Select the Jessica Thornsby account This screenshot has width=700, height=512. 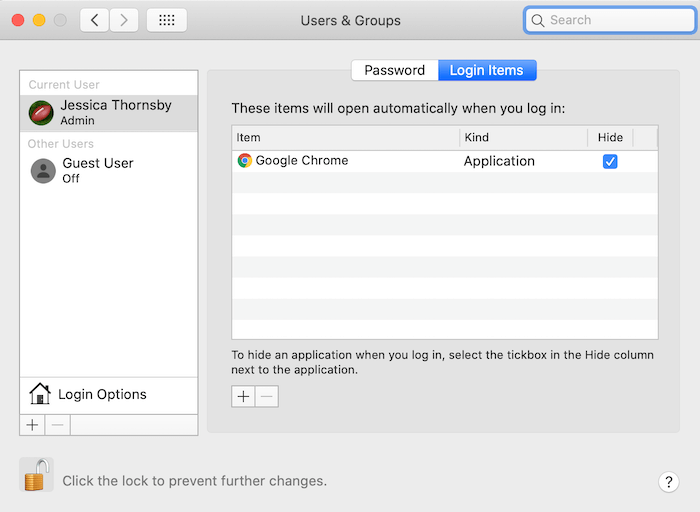coord(108,112)
